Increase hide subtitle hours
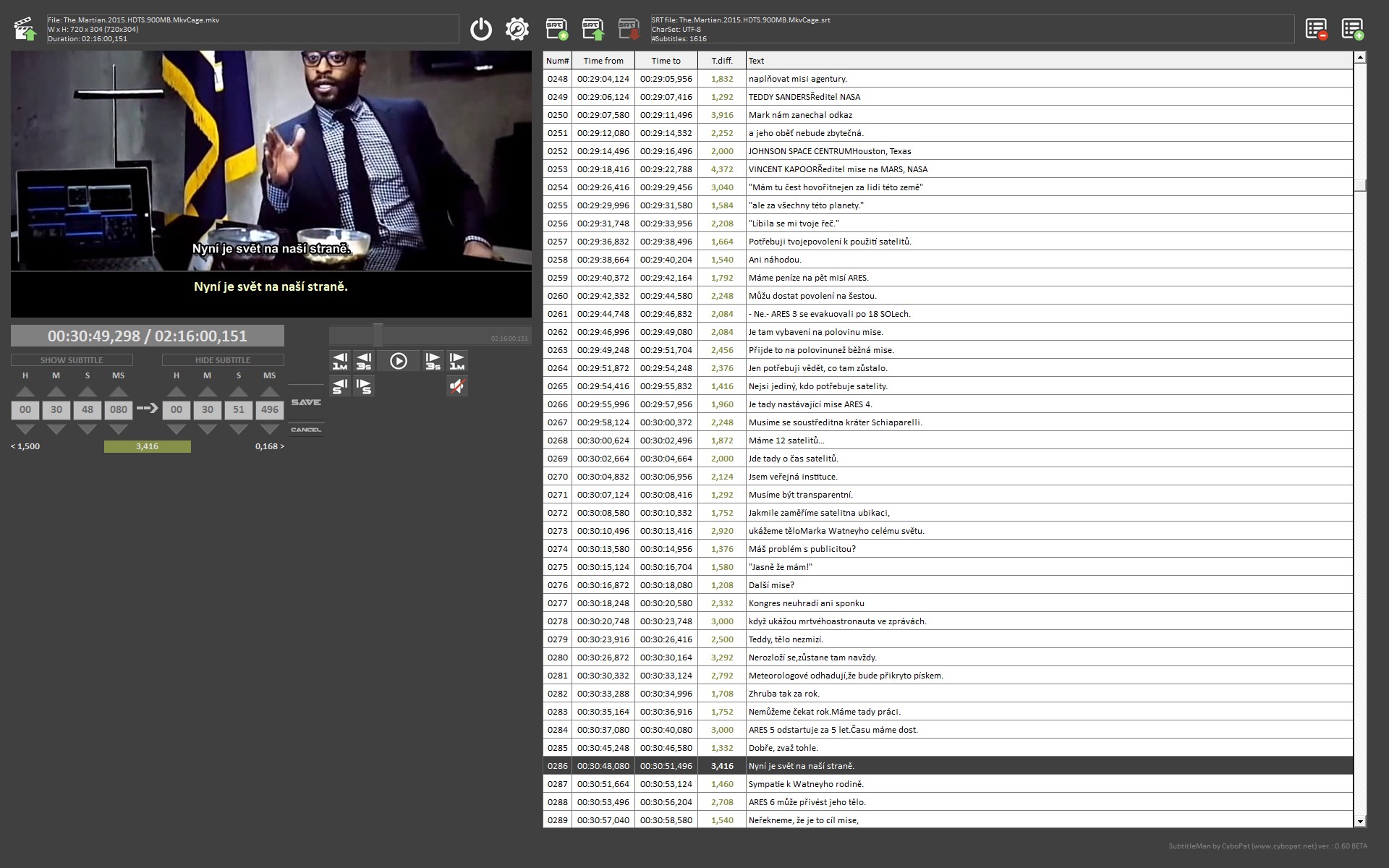This screenshot has width=1389, height=868. tap(177, 391)
